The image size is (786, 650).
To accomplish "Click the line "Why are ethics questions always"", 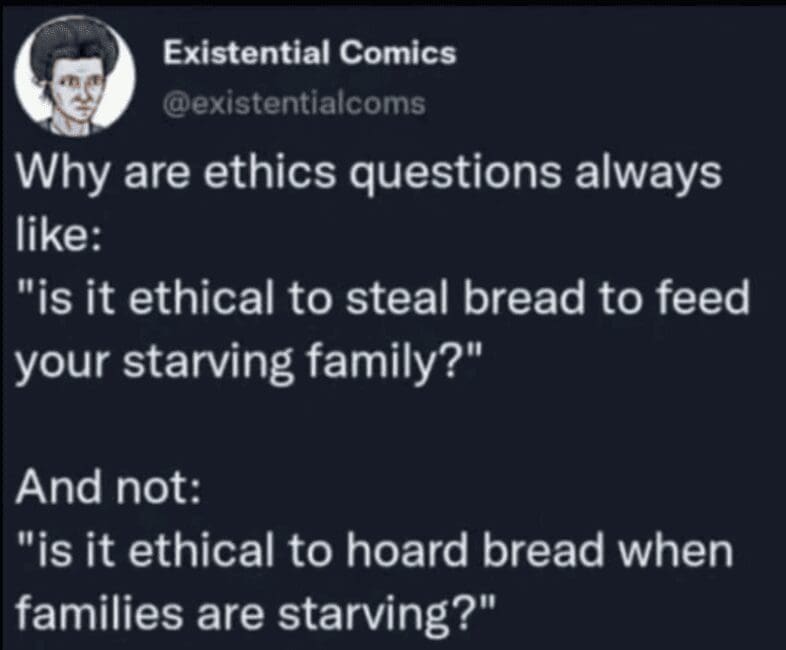I will (x=366, y=176).
